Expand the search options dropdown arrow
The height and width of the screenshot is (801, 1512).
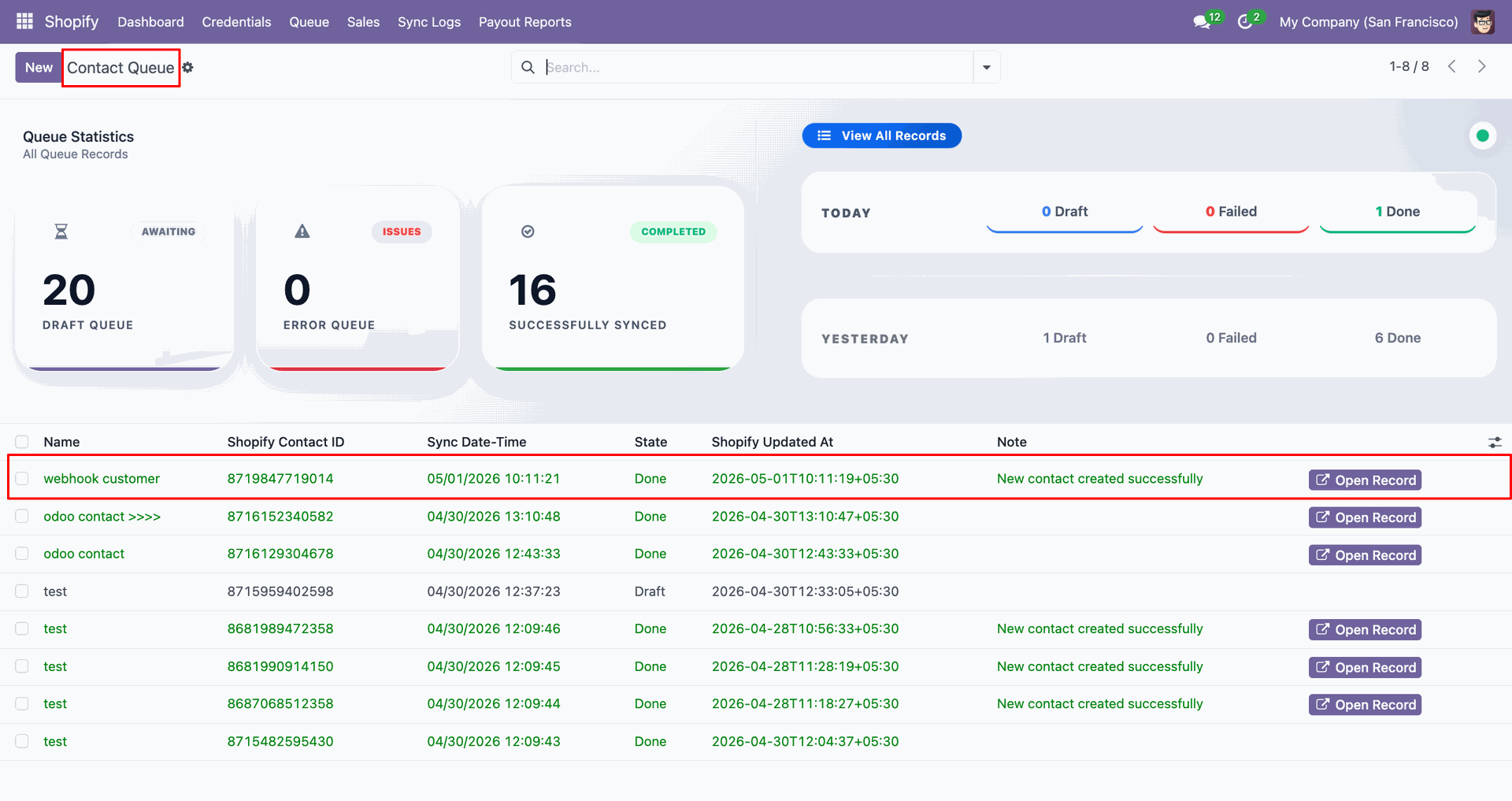point(987,67)
